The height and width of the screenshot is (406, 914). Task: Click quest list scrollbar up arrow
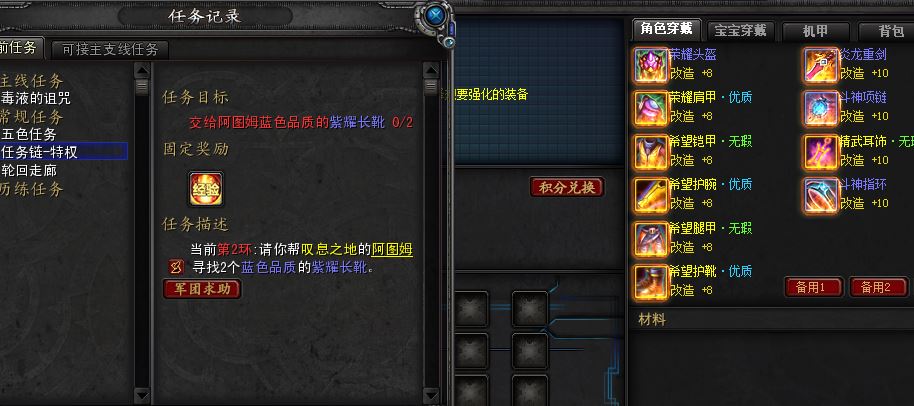(142, 71)
